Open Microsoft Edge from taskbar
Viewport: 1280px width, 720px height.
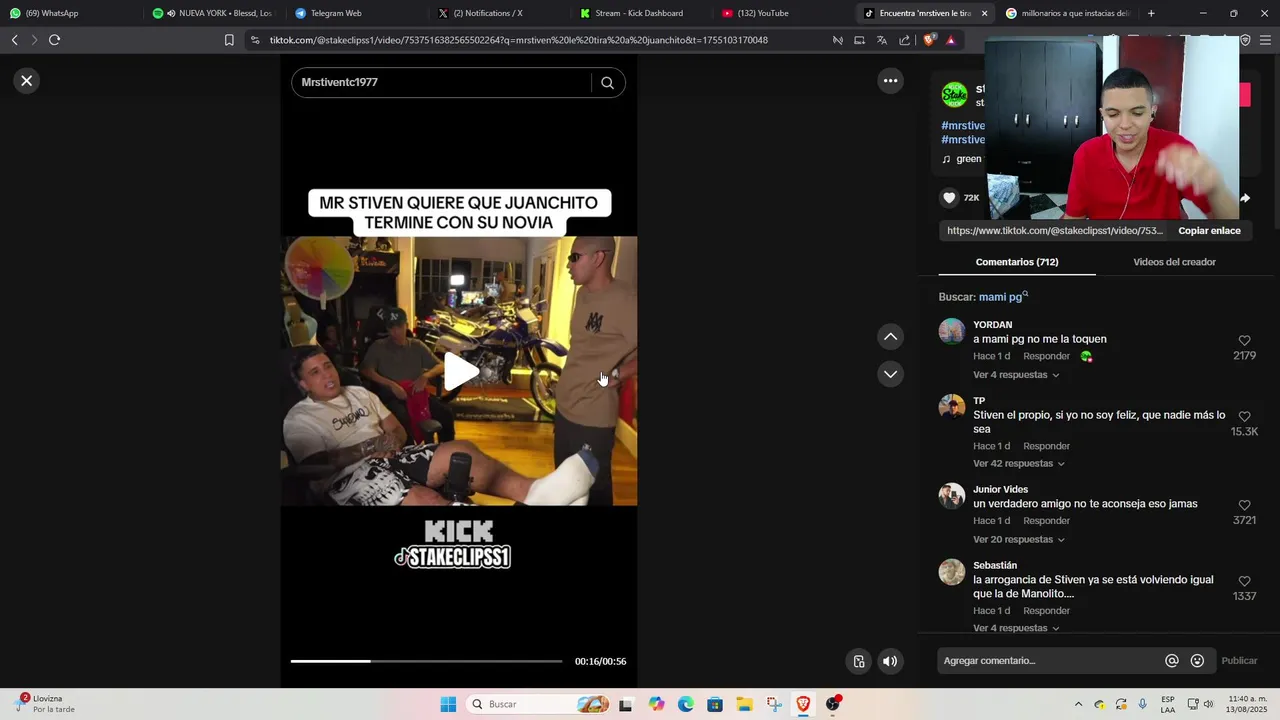685,704
